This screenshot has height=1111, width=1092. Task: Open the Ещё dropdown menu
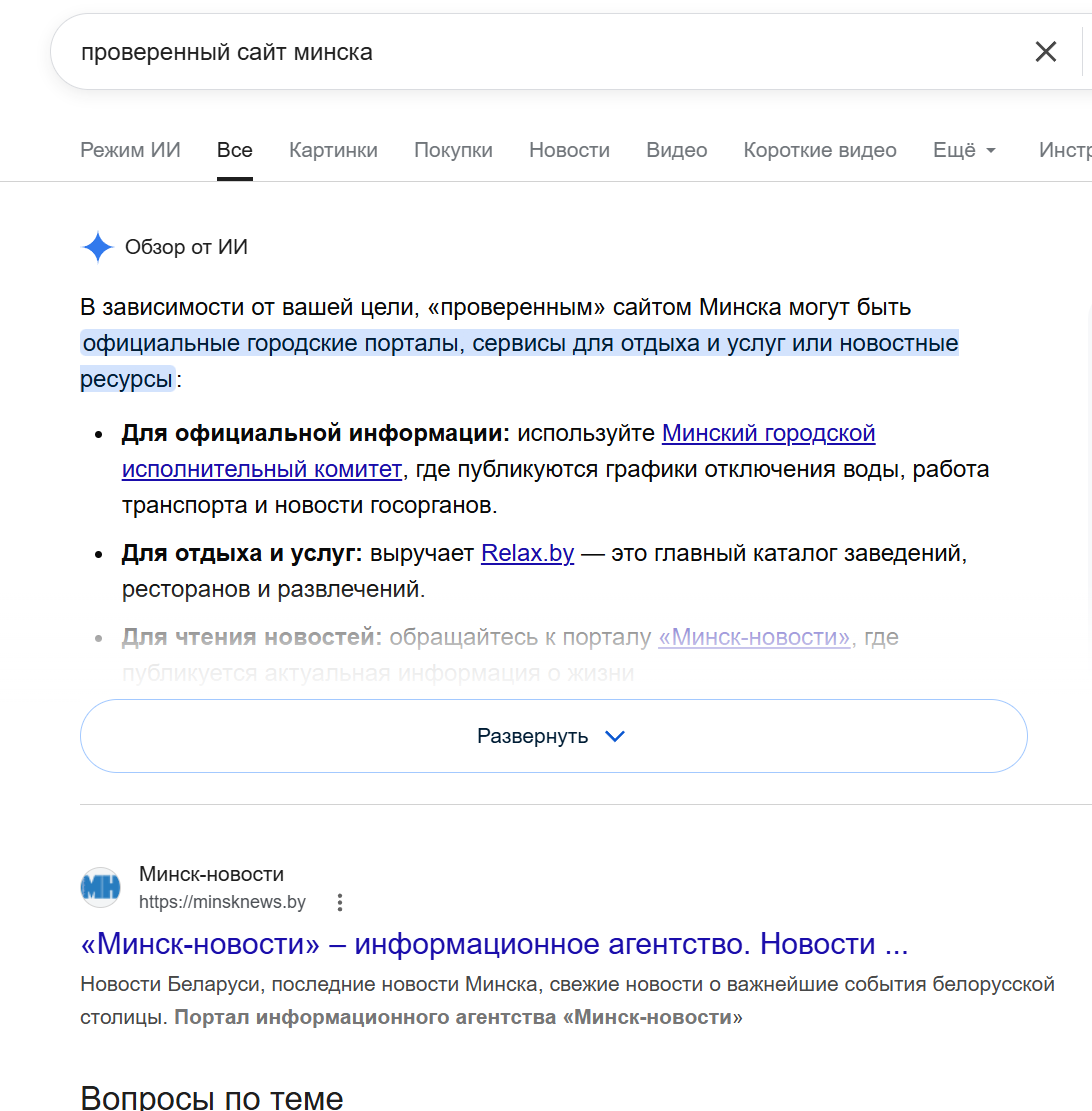964,150
